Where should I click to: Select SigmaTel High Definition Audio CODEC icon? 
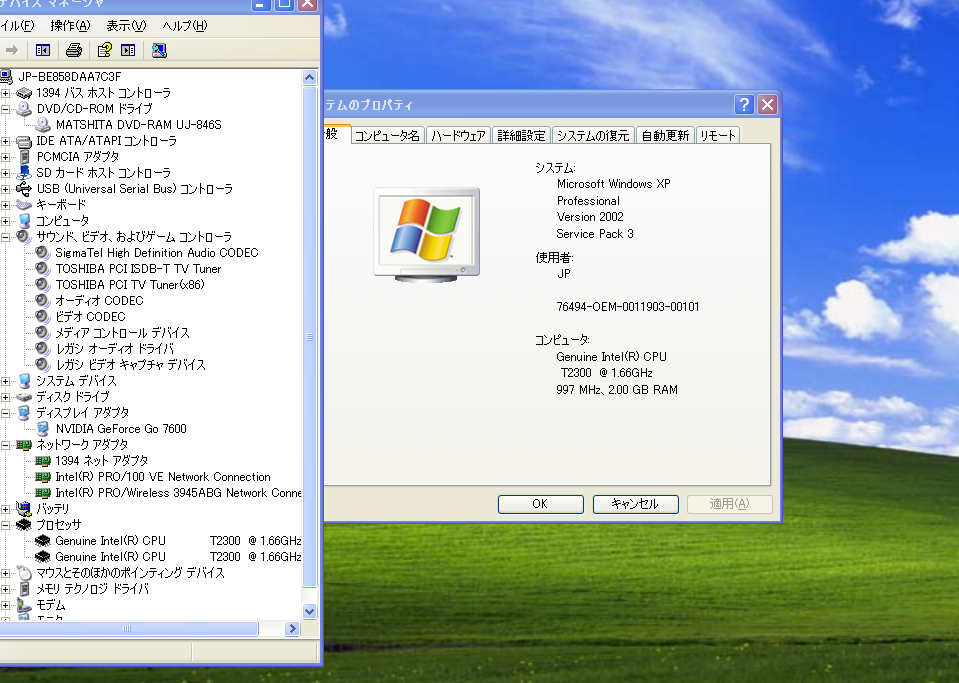[x=42, y=253]
